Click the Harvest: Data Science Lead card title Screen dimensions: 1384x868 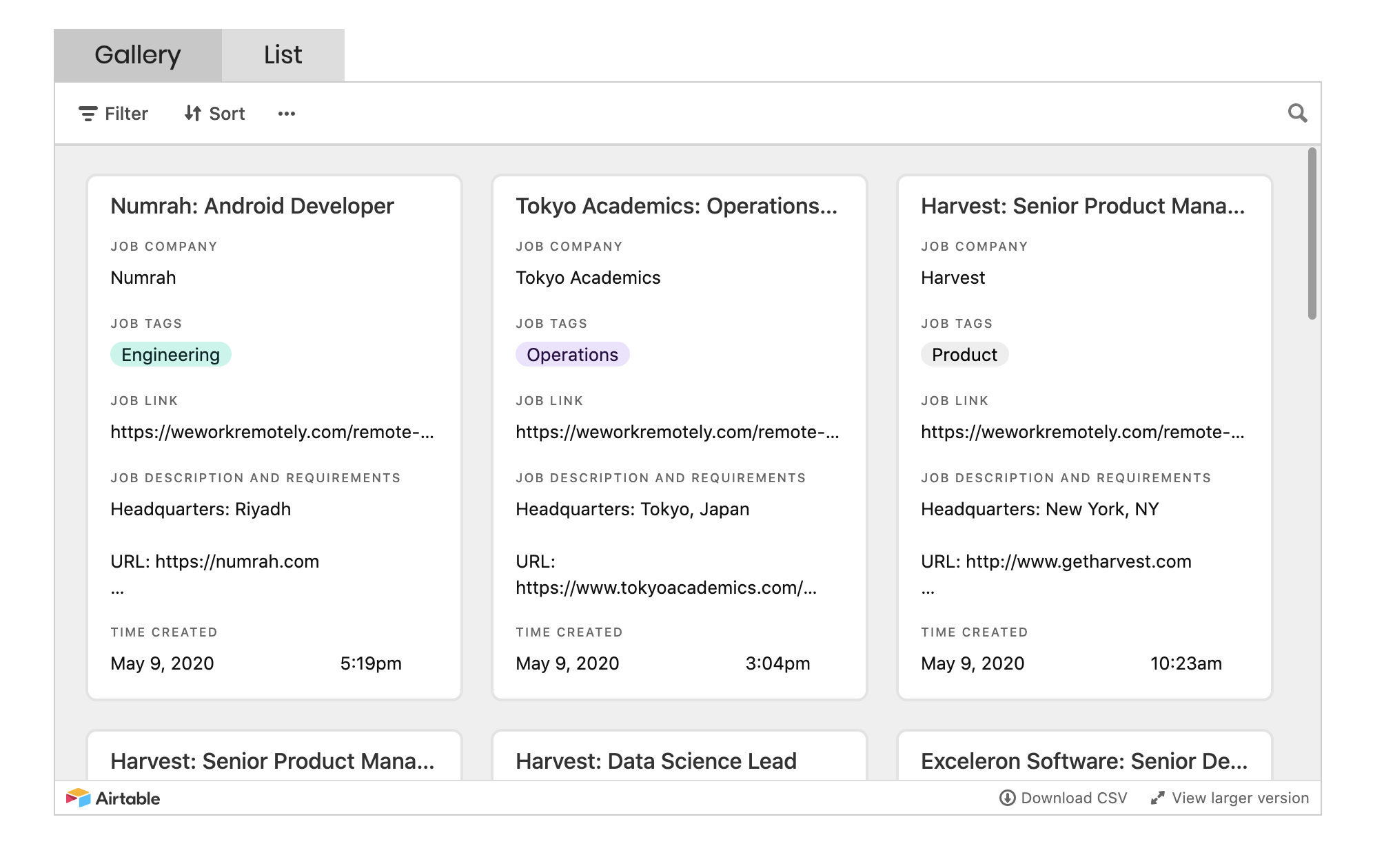coord(656,761)
